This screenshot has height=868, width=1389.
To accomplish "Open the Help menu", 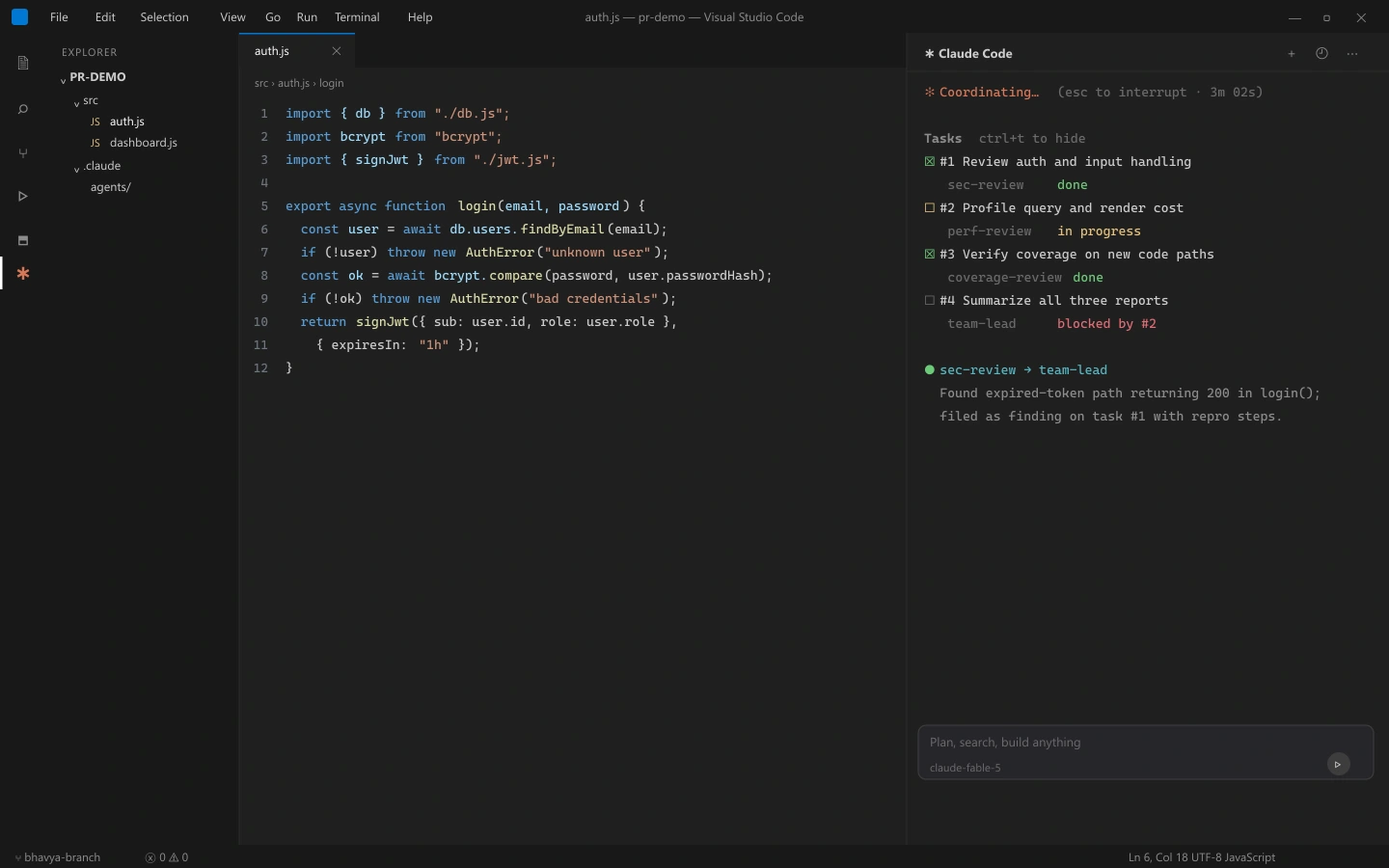I will [420, 17].
